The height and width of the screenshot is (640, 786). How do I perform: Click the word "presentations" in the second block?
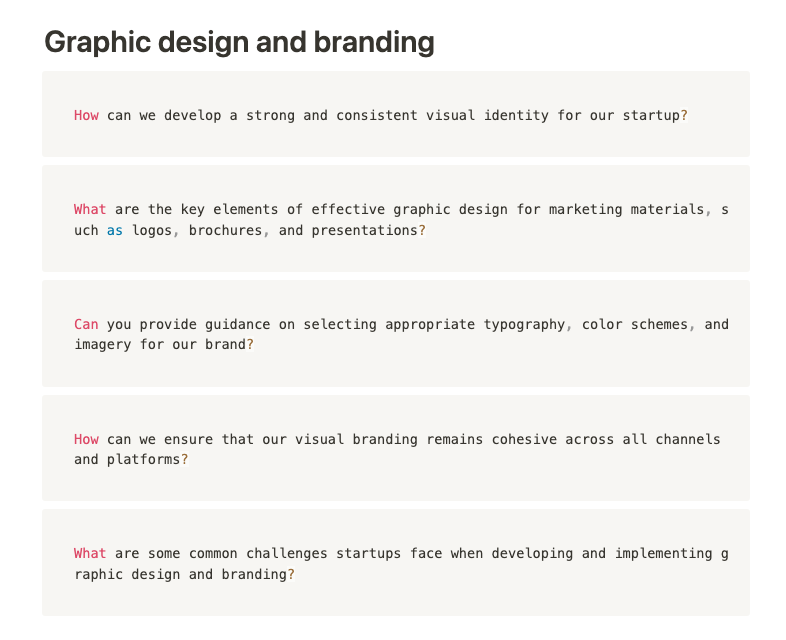(x=364, y=230)
